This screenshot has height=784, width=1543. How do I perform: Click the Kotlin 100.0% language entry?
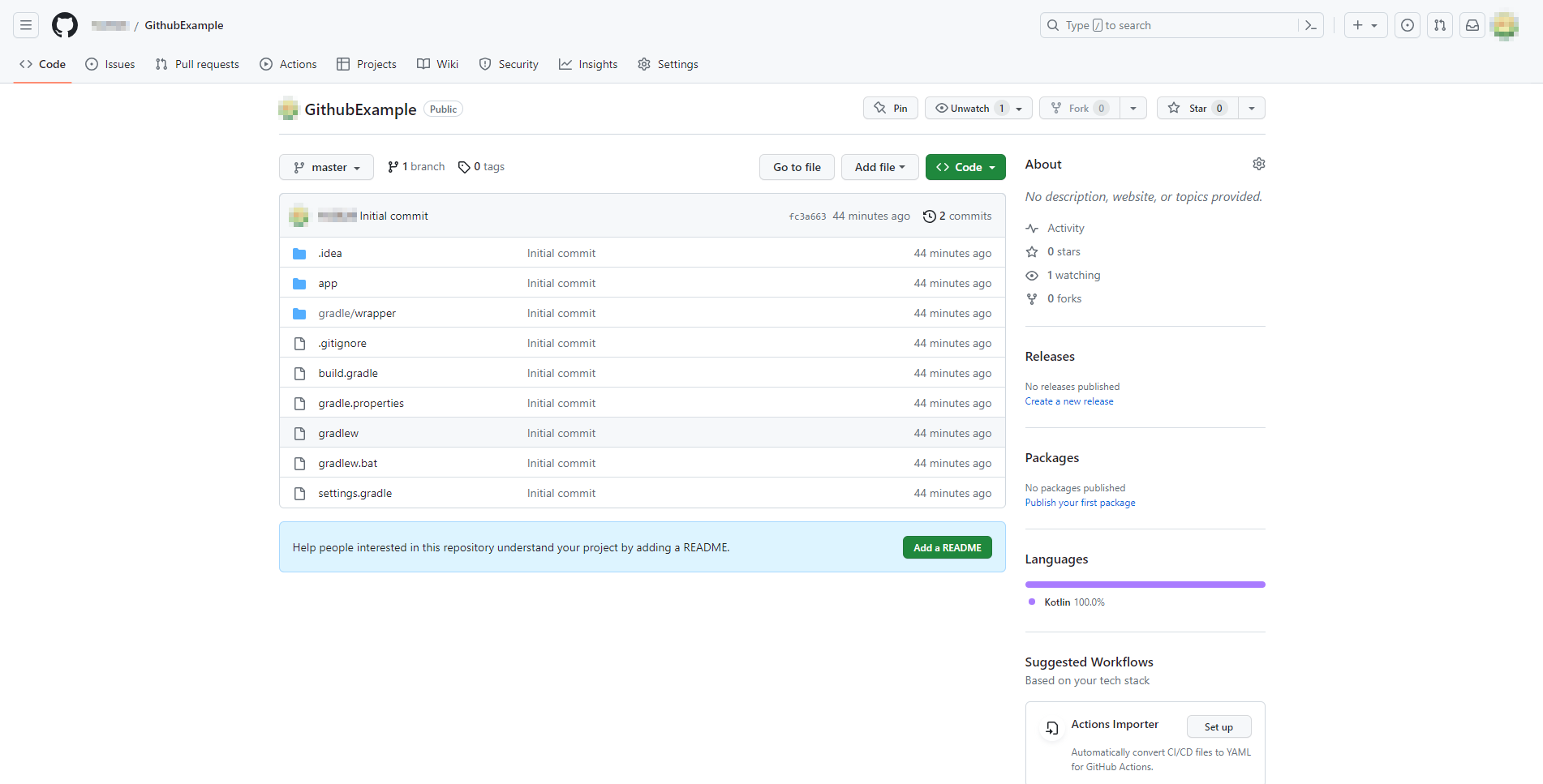click(x=1067, y=602)
